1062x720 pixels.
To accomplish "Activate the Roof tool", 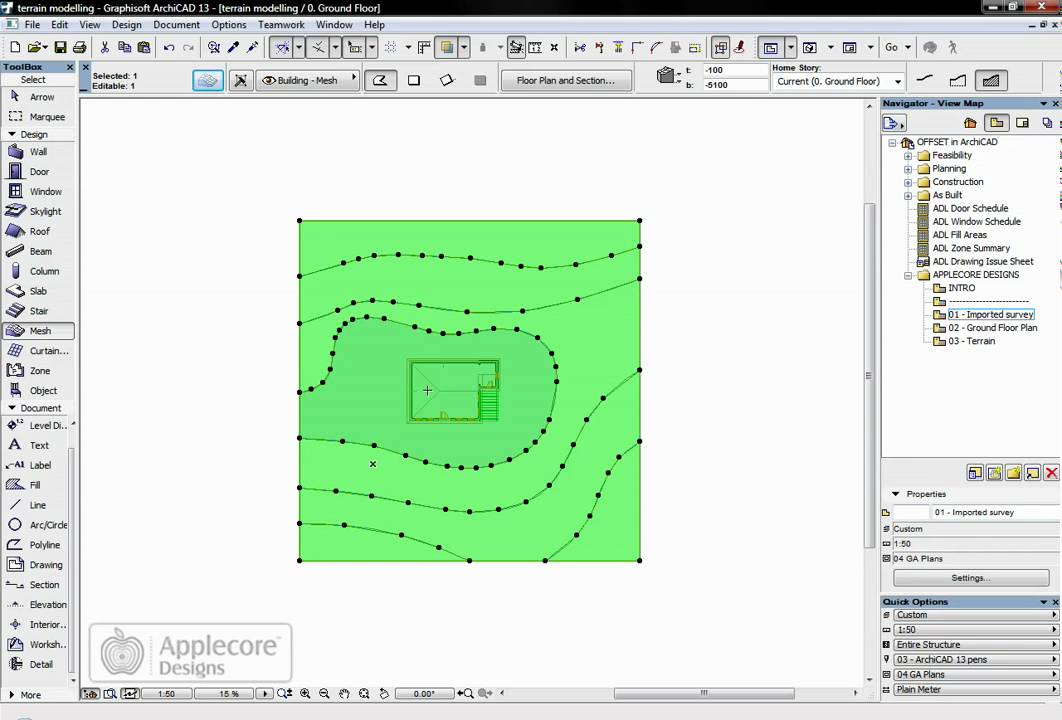I will (x=37, y=231).
